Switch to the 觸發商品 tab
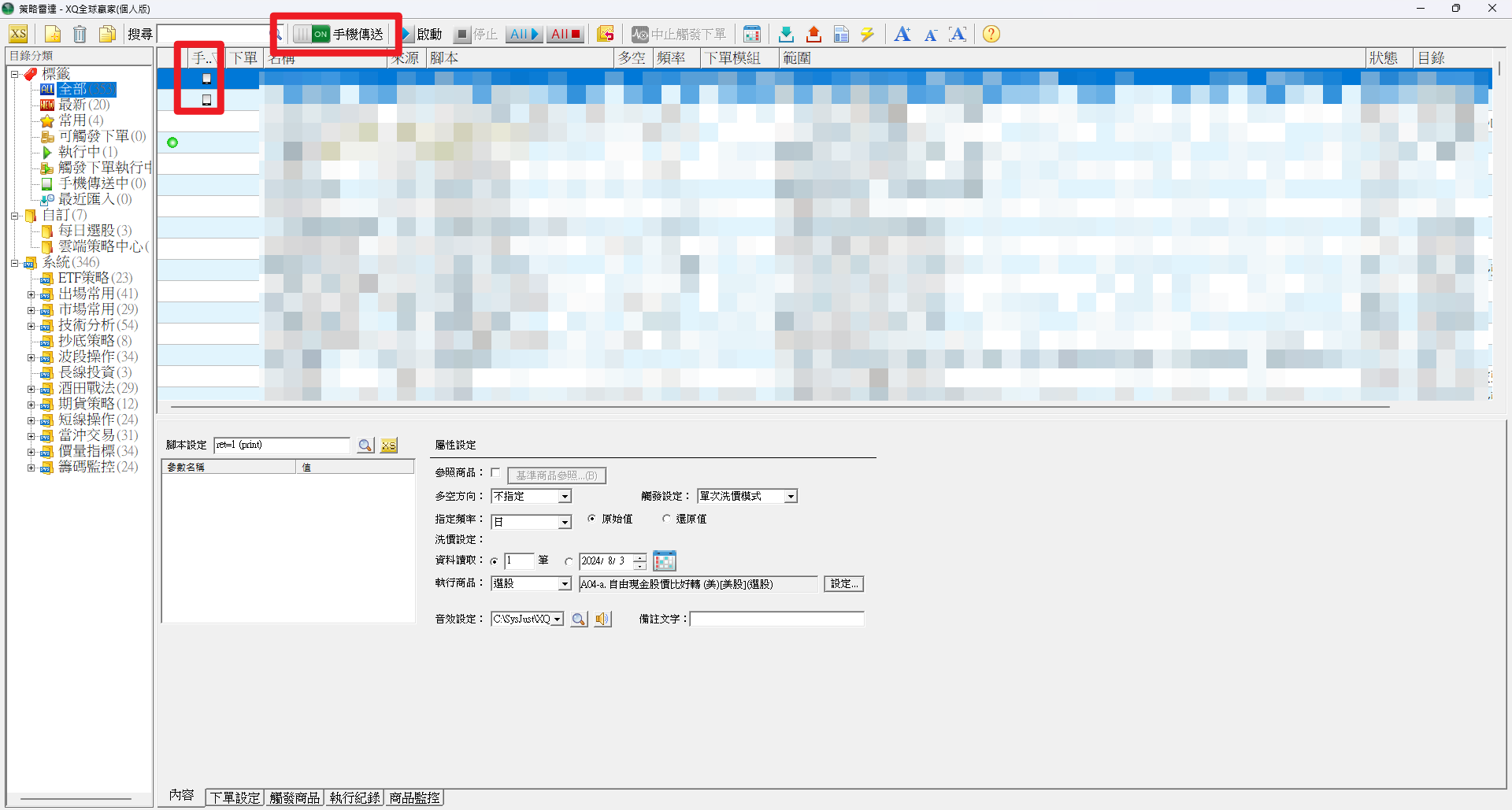1512x810 pixels. coord(295,798)
